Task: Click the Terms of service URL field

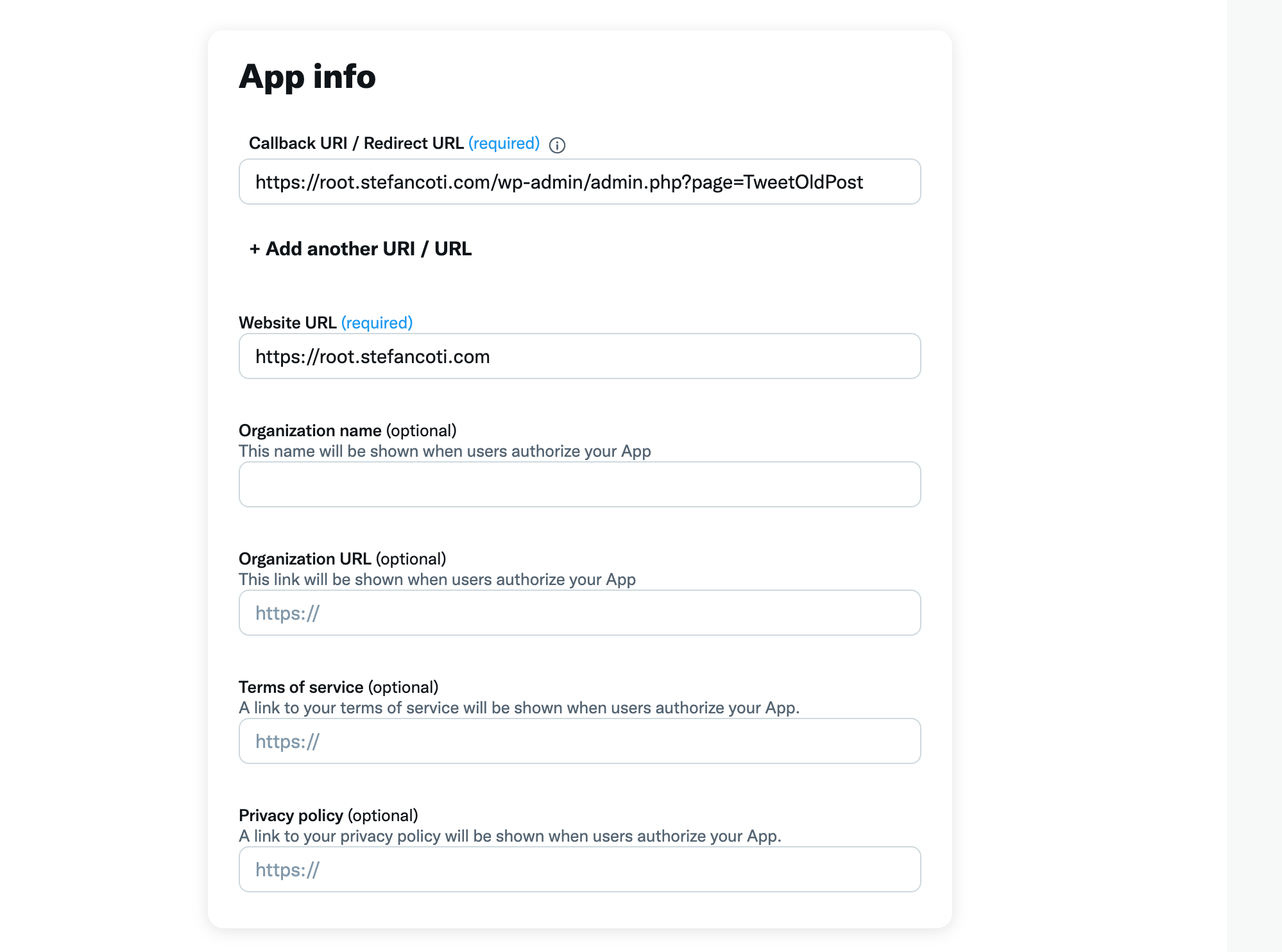Action: [579, 742]
